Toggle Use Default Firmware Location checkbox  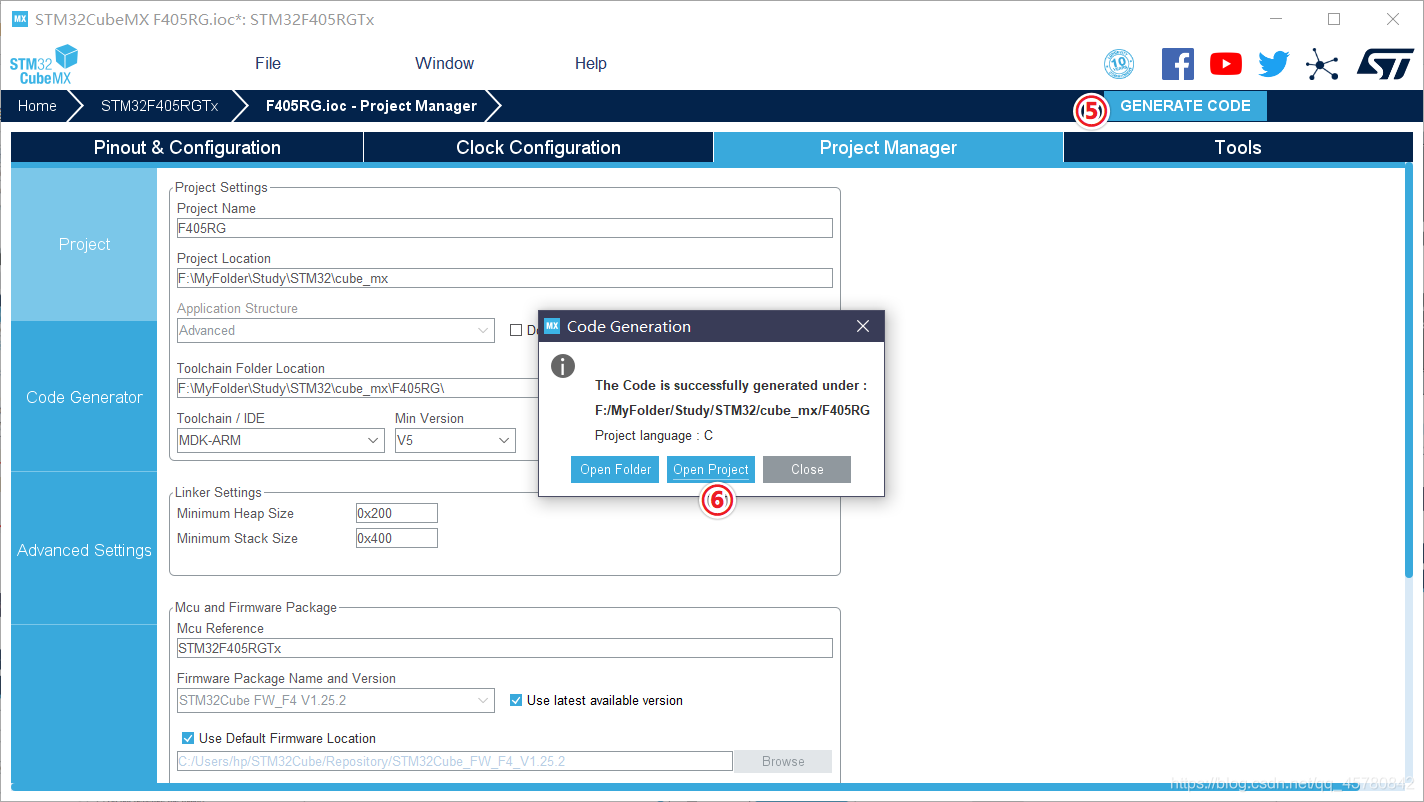pos(188,738)
